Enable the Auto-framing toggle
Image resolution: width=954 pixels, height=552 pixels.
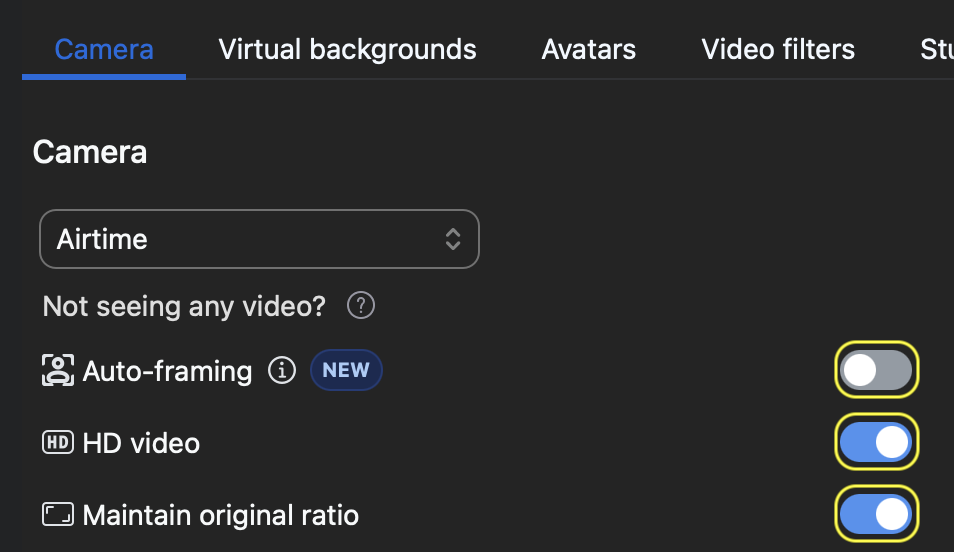[x=876, y=371]
